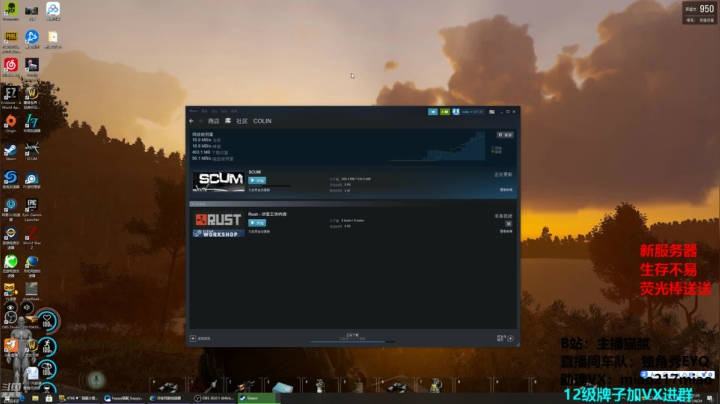Remove Rust workshop item from queue with X
This screenshot has width=720, height=404.
pos(508,224)
